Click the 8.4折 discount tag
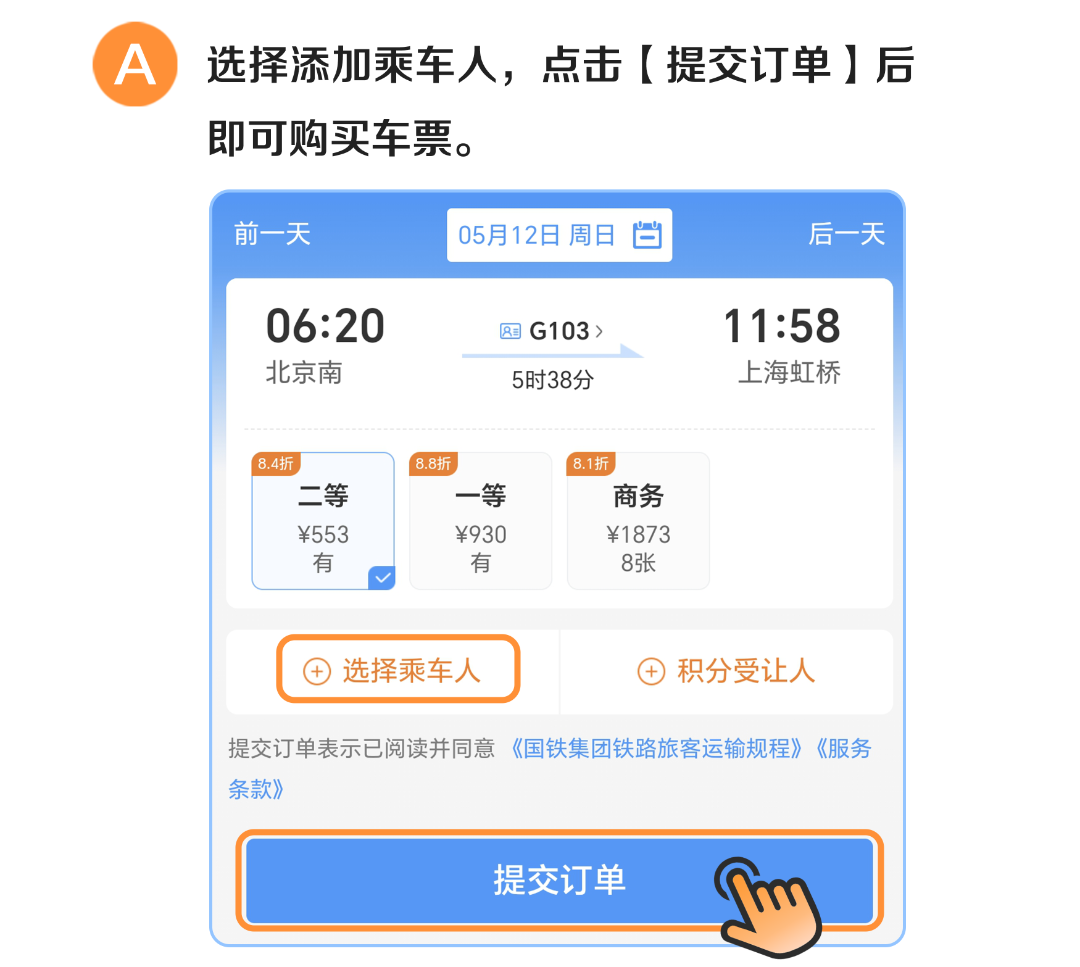The height and width of the screenshot is (967, 1080). (x=276, y=464)
